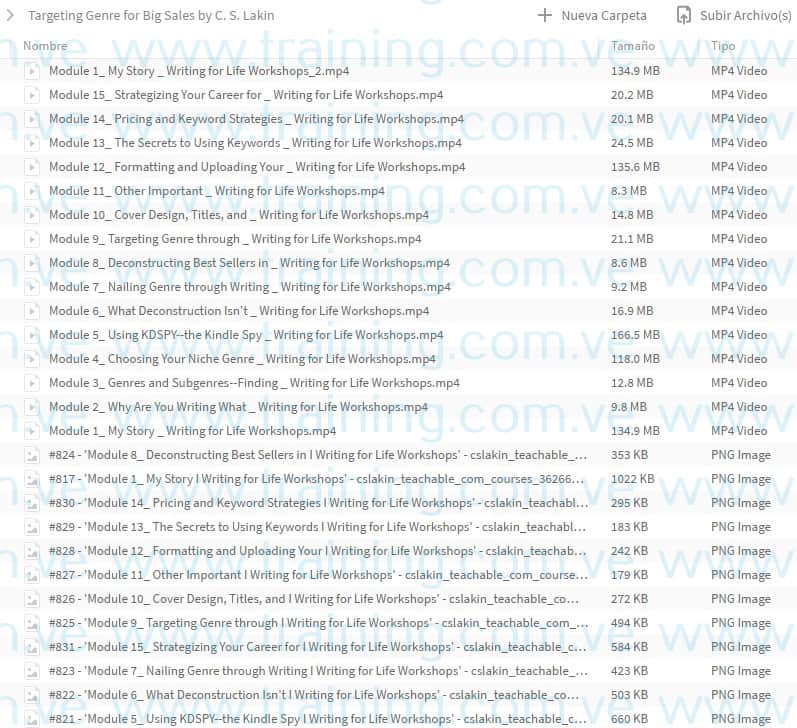Click video icon of Module 3 Genres Subgenres mp4

pyautogui.click(x=32, y=383)
